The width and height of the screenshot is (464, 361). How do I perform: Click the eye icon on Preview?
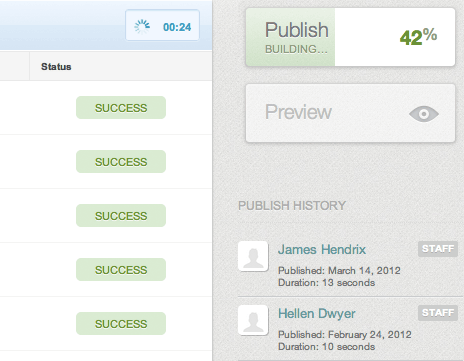(x=424, y=114)
